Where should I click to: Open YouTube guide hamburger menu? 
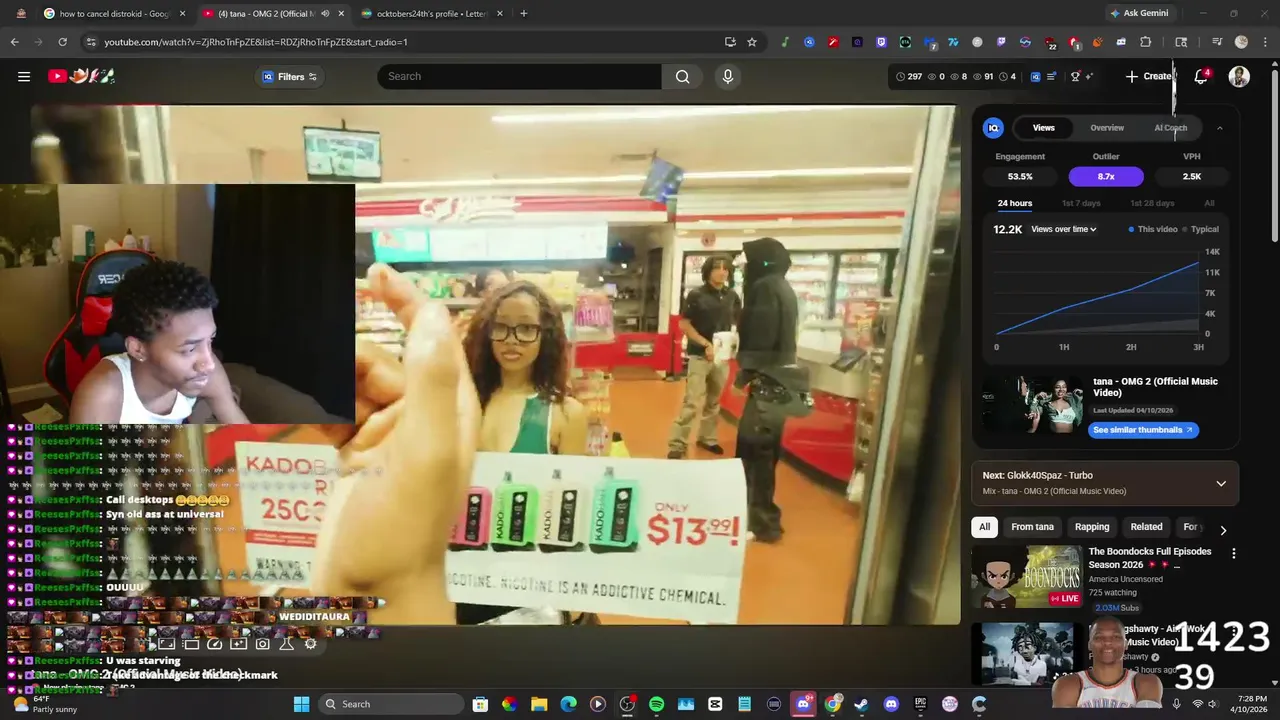[x=24, y=76]
